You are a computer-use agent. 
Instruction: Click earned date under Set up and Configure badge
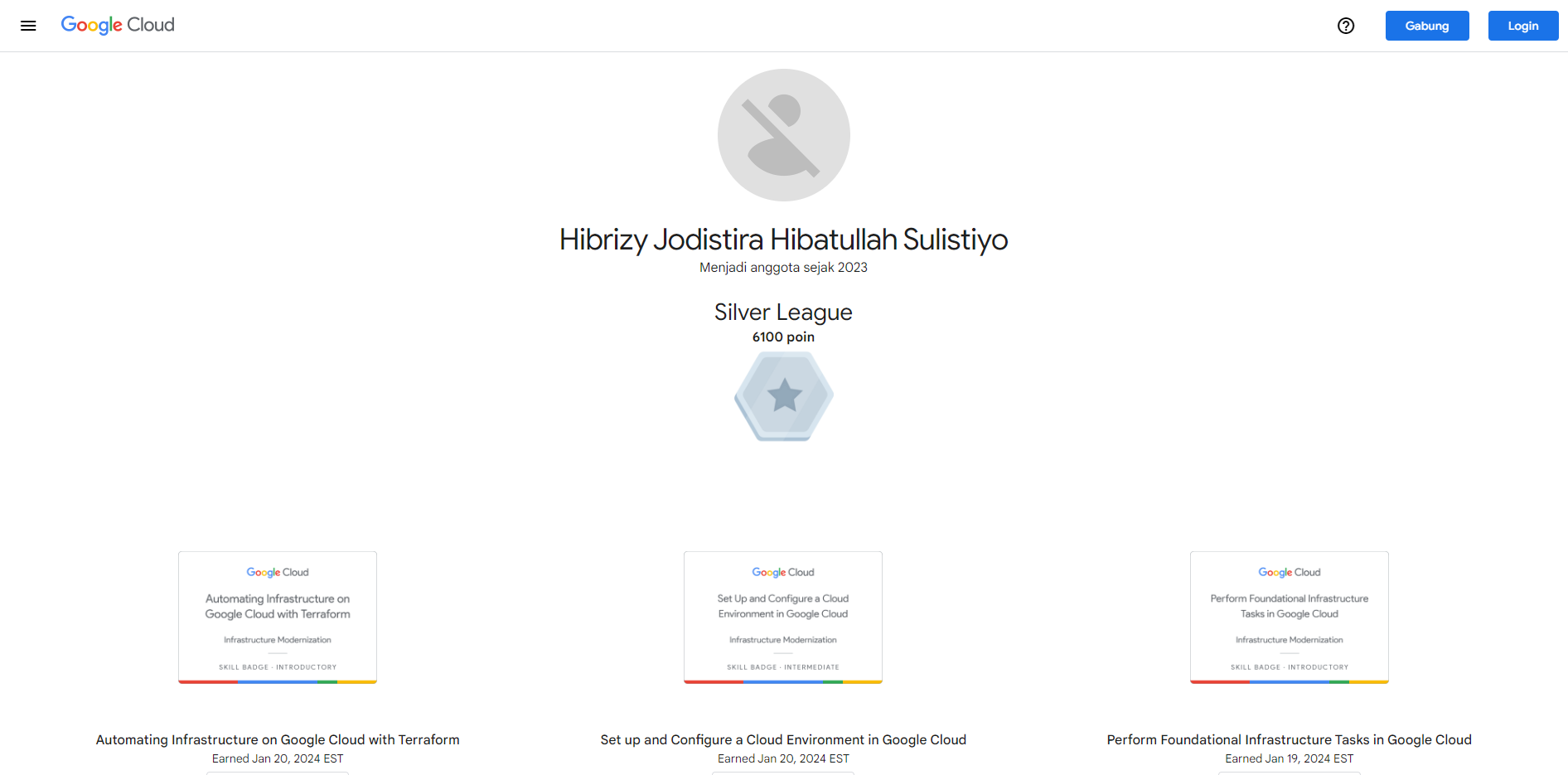pyautogui.click(x=783, y=758)
